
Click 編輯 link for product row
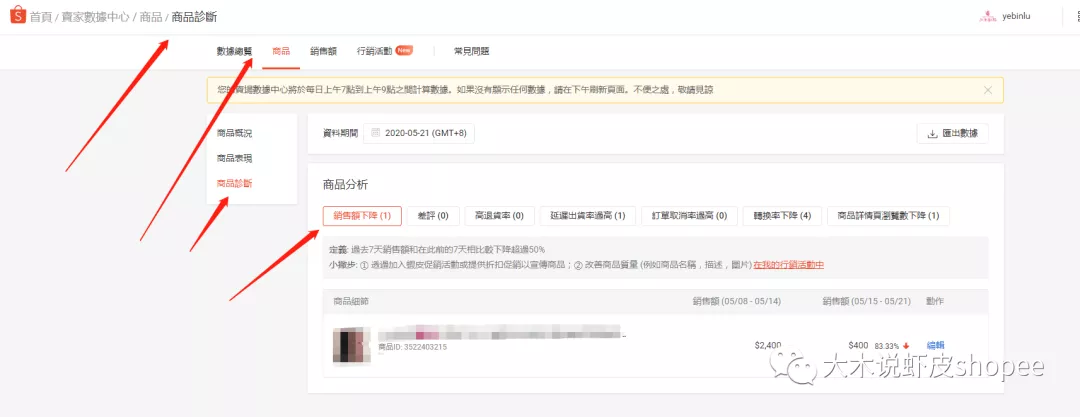[935, 345]
